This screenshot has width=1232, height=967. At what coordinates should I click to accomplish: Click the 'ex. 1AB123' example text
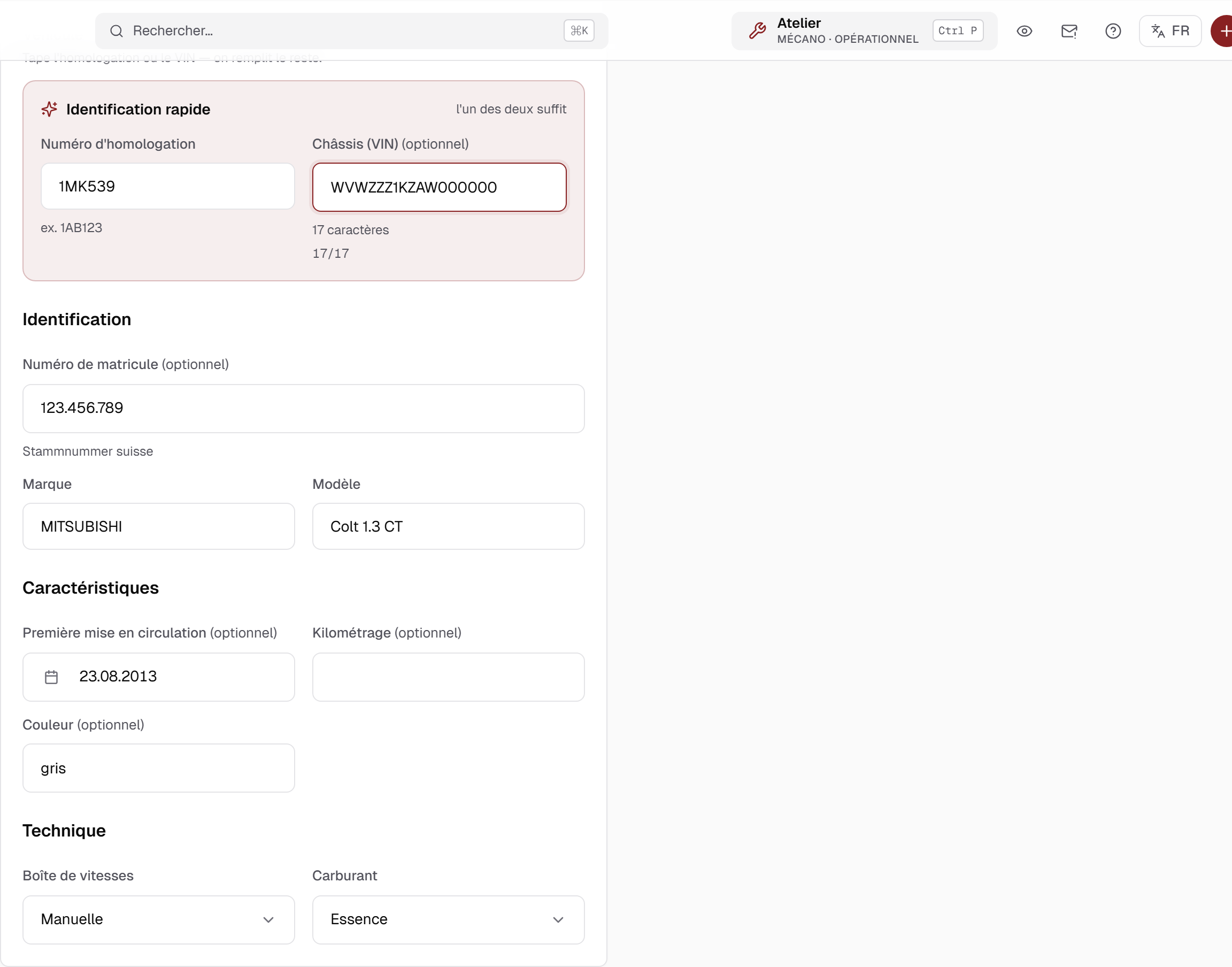(x=71, y=228)
